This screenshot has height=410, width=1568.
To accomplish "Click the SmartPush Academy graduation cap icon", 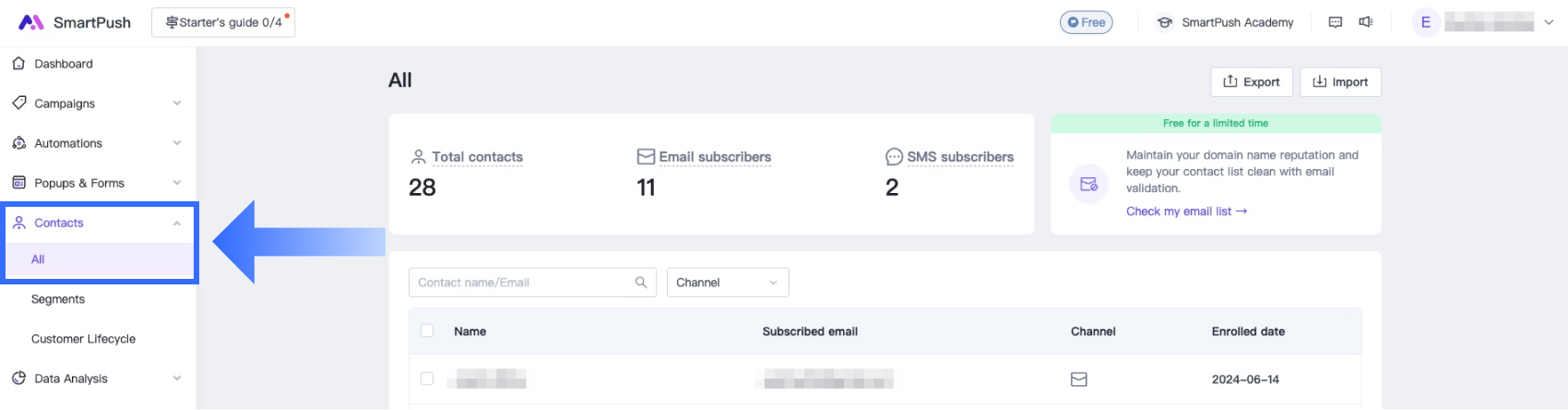I will [1165, 22].
